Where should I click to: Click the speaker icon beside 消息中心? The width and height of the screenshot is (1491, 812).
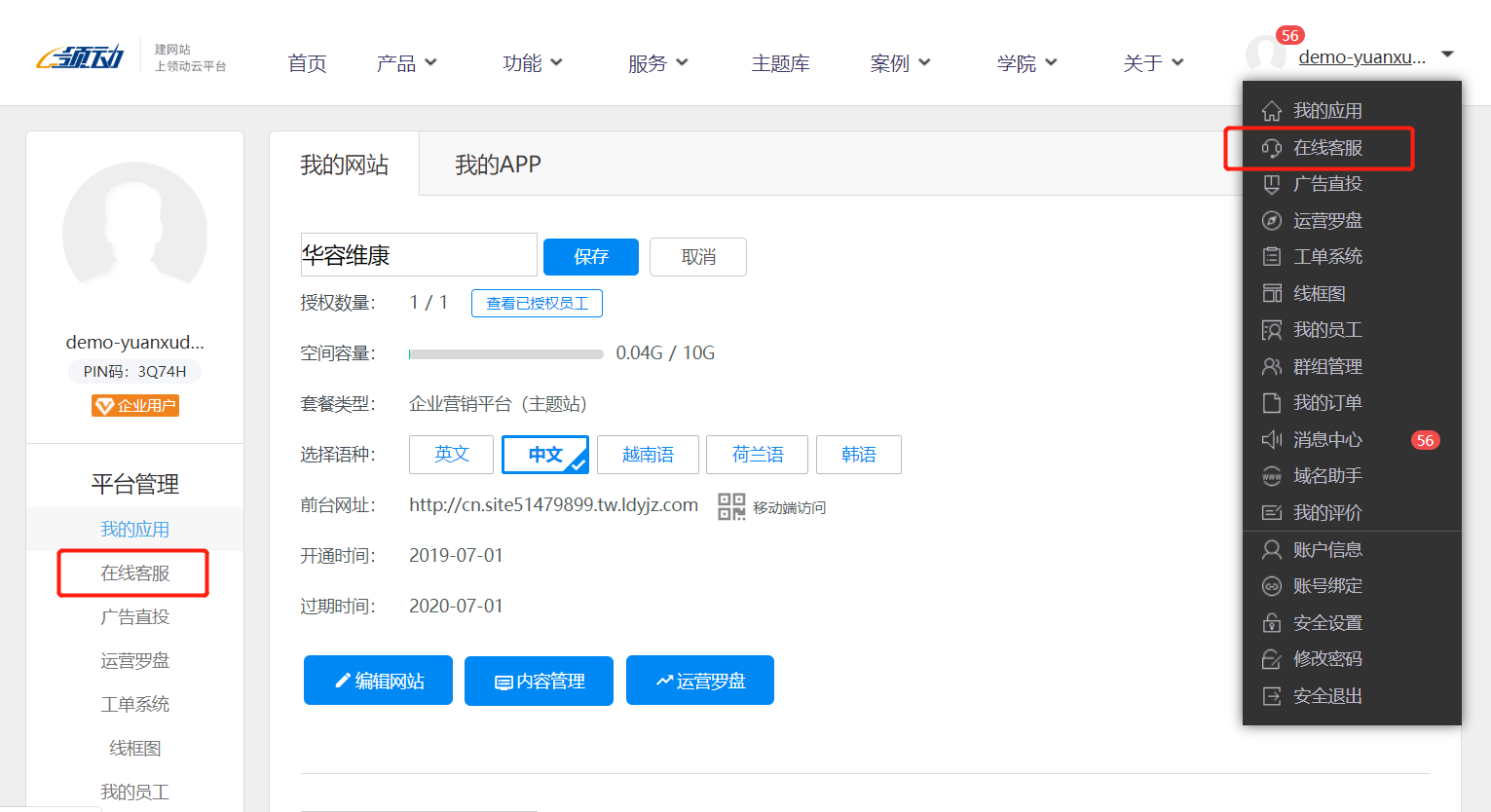tap(1271, 440)
